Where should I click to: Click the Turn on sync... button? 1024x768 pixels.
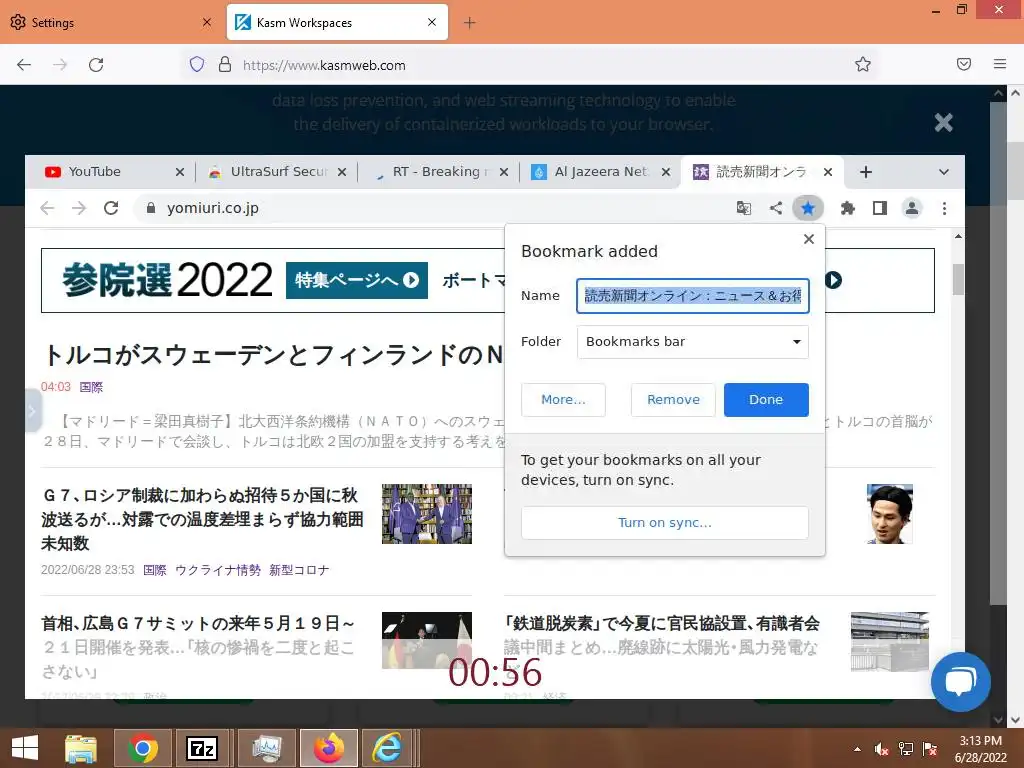coord(665,522)
